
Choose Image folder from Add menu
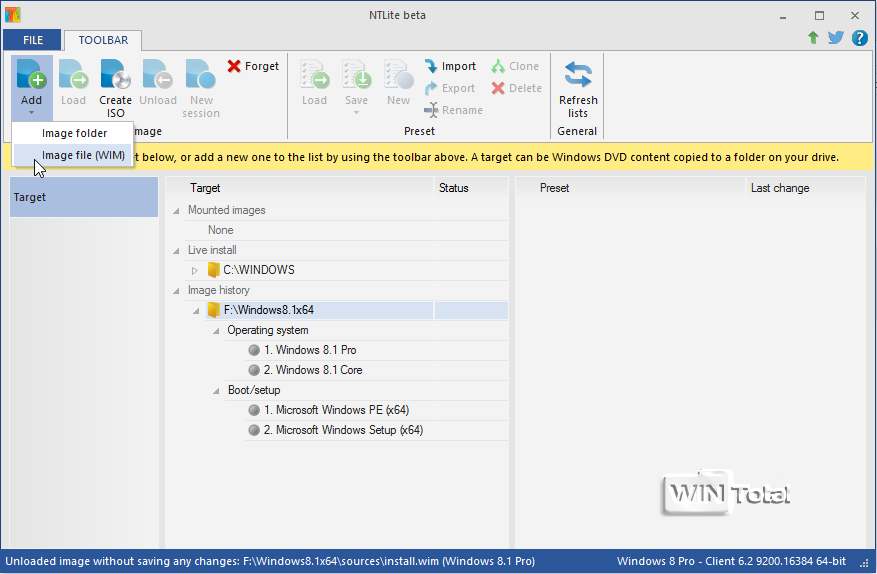(73, 133)
